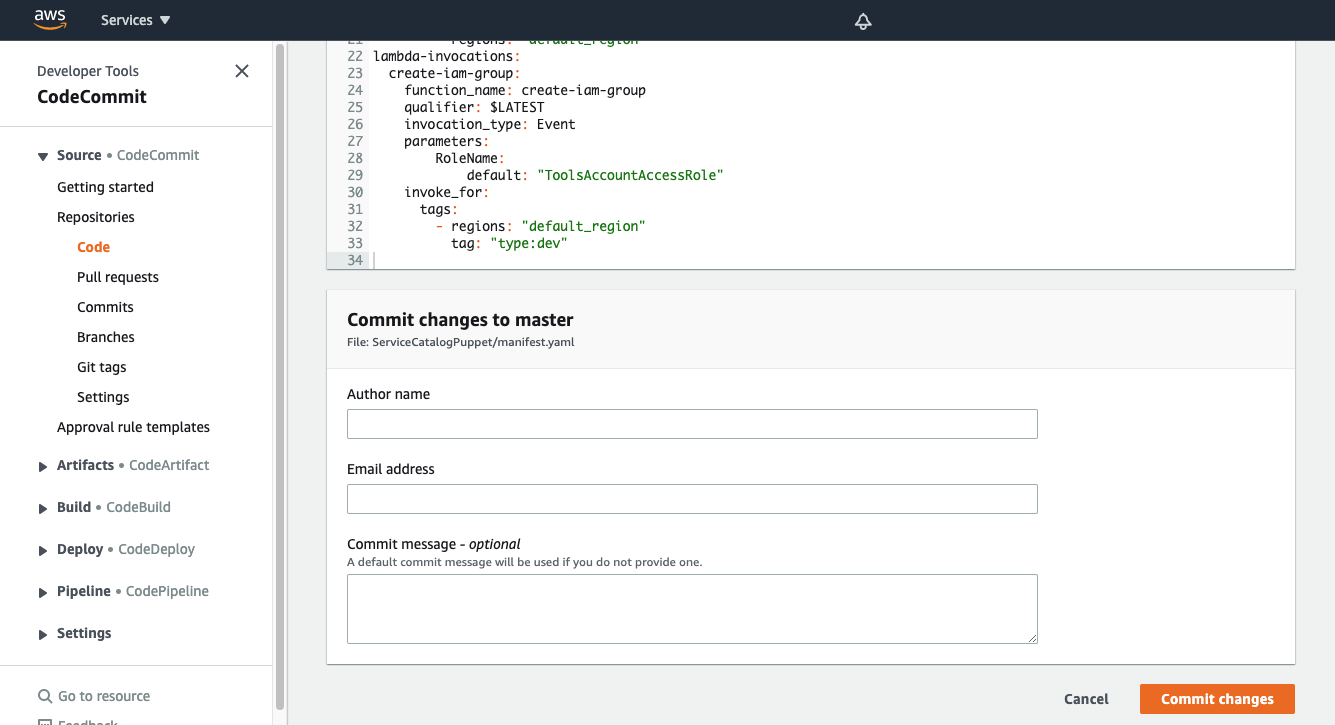
Task: Go to Repositories
Action: click(x=96, y=217)
